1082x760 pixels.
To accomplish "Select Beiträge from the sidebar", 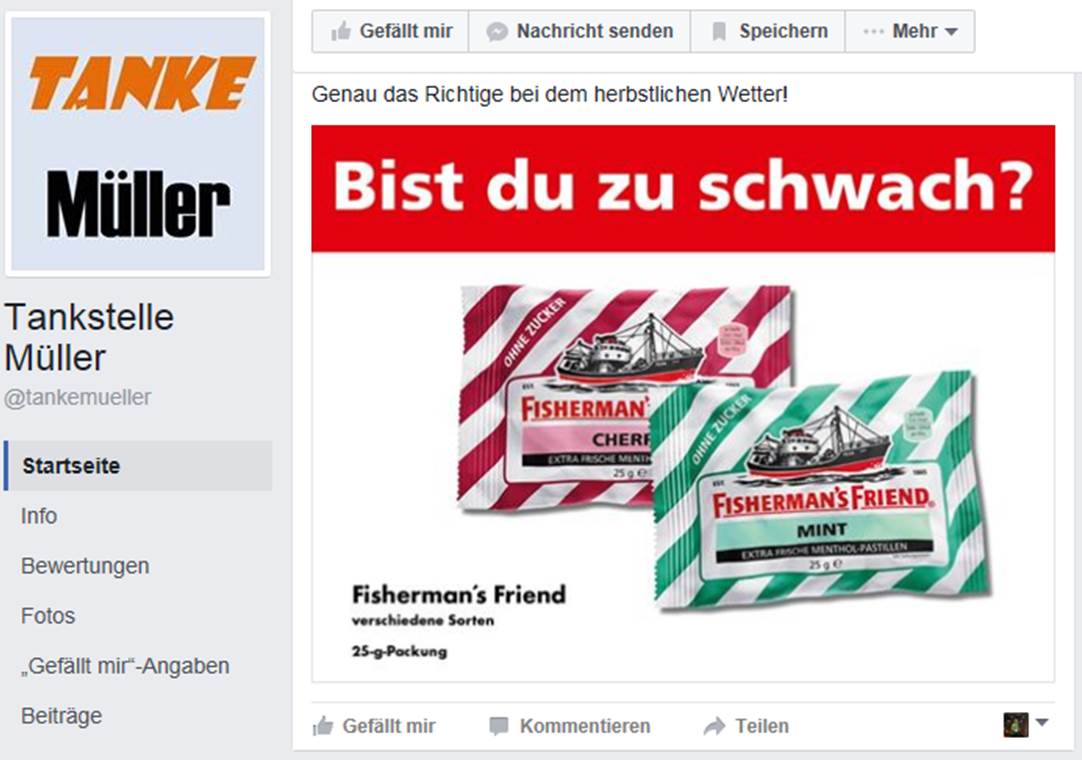I will (x=61, y=716).
